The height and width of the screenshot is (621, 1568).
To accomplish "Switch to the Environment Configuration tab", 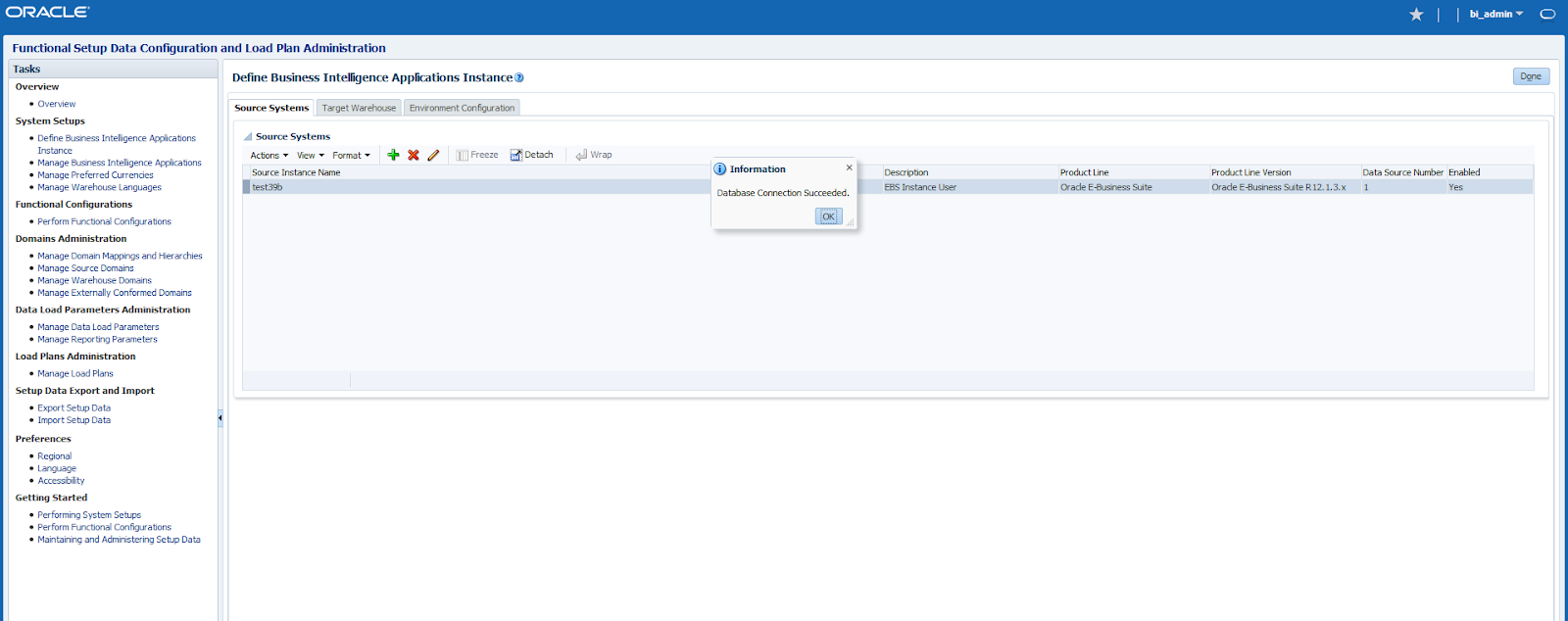I will (x=462, y=108).
